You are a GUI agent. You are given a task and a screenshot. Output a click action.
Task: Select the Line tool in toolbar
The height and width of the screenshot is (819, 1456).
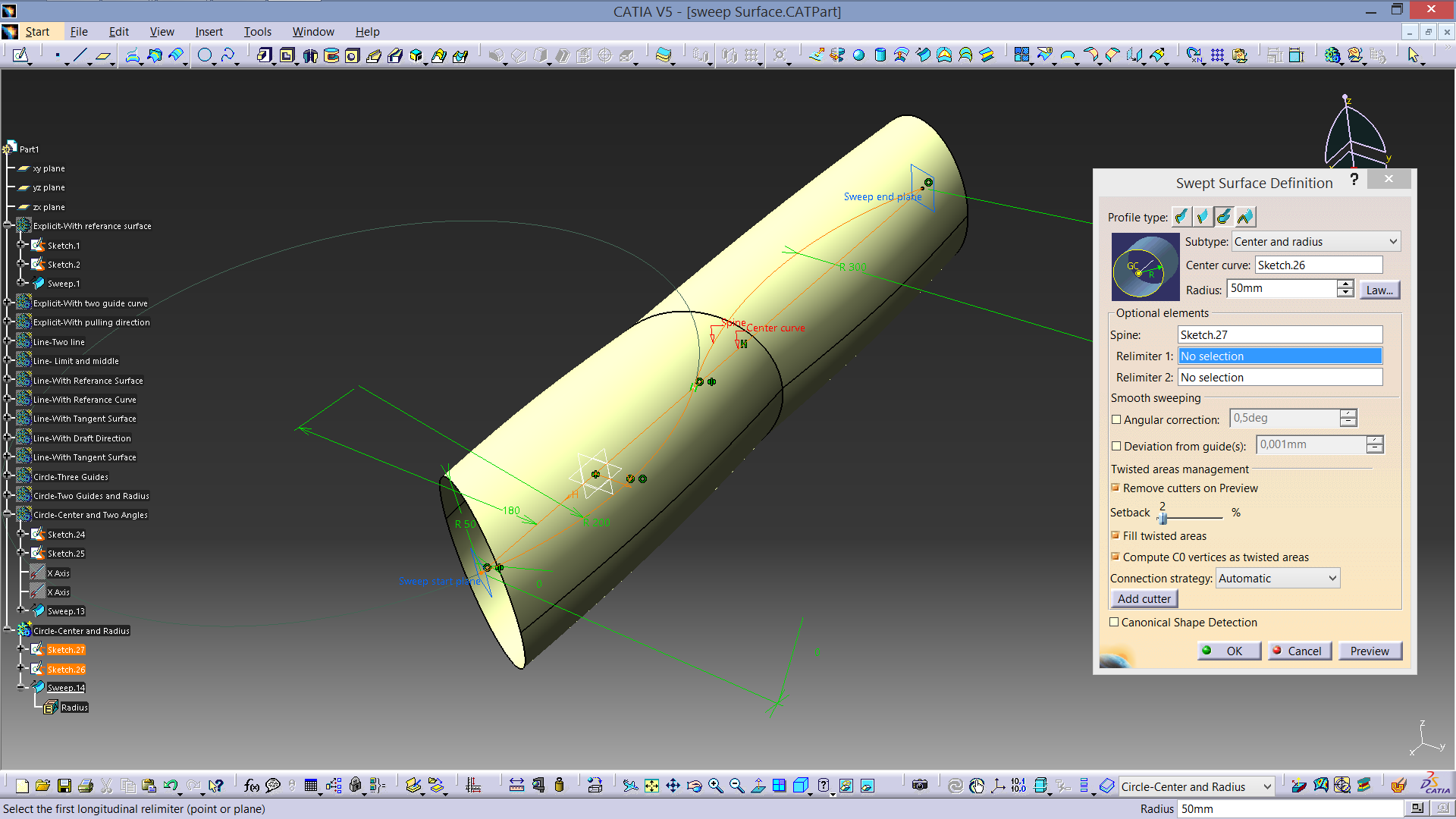click(x=80, y=55)
